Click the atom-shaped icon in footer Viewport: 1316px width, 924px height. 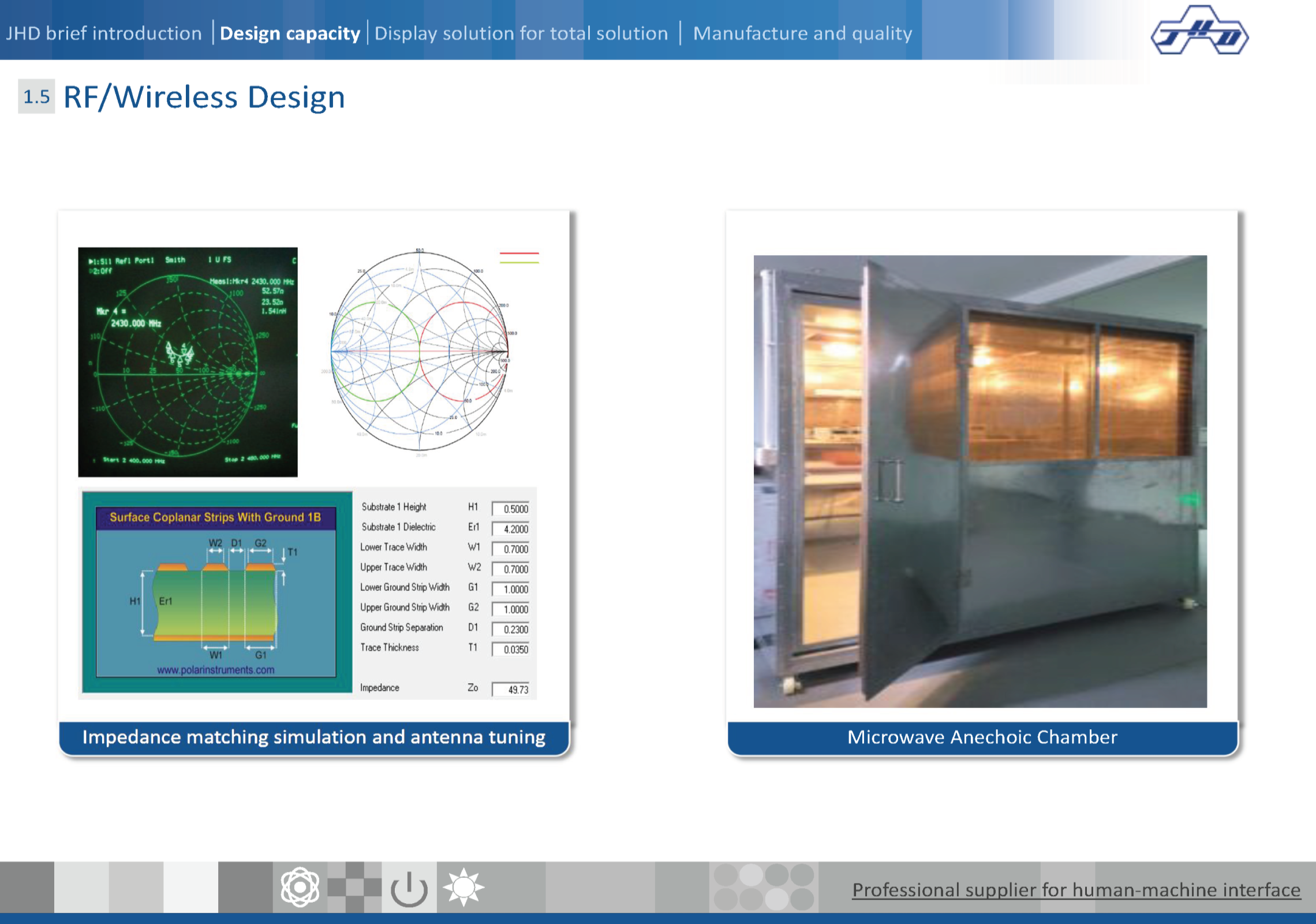300,887
